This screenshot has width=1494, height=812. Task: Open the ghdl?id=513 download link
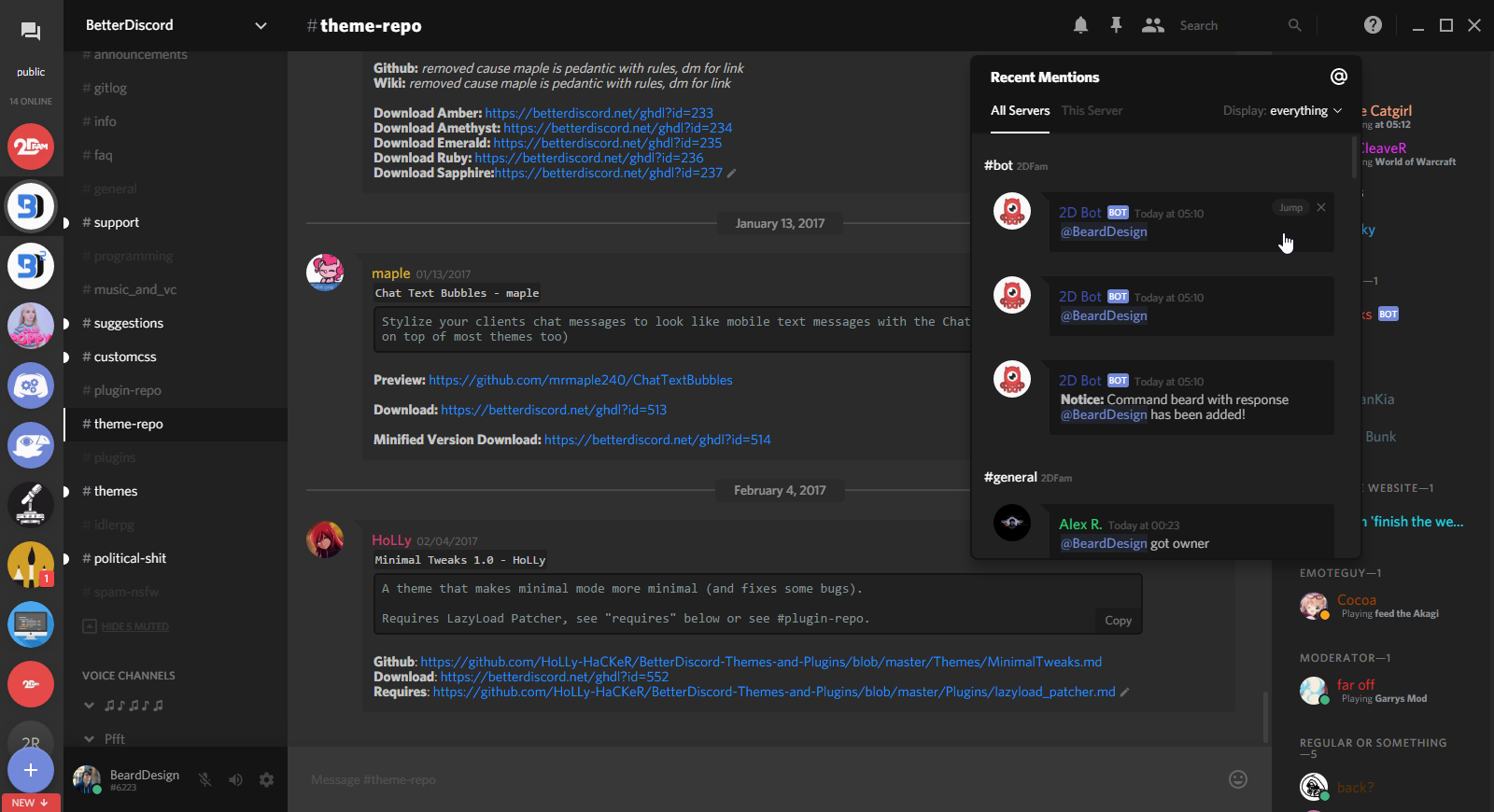click(554, 410)
